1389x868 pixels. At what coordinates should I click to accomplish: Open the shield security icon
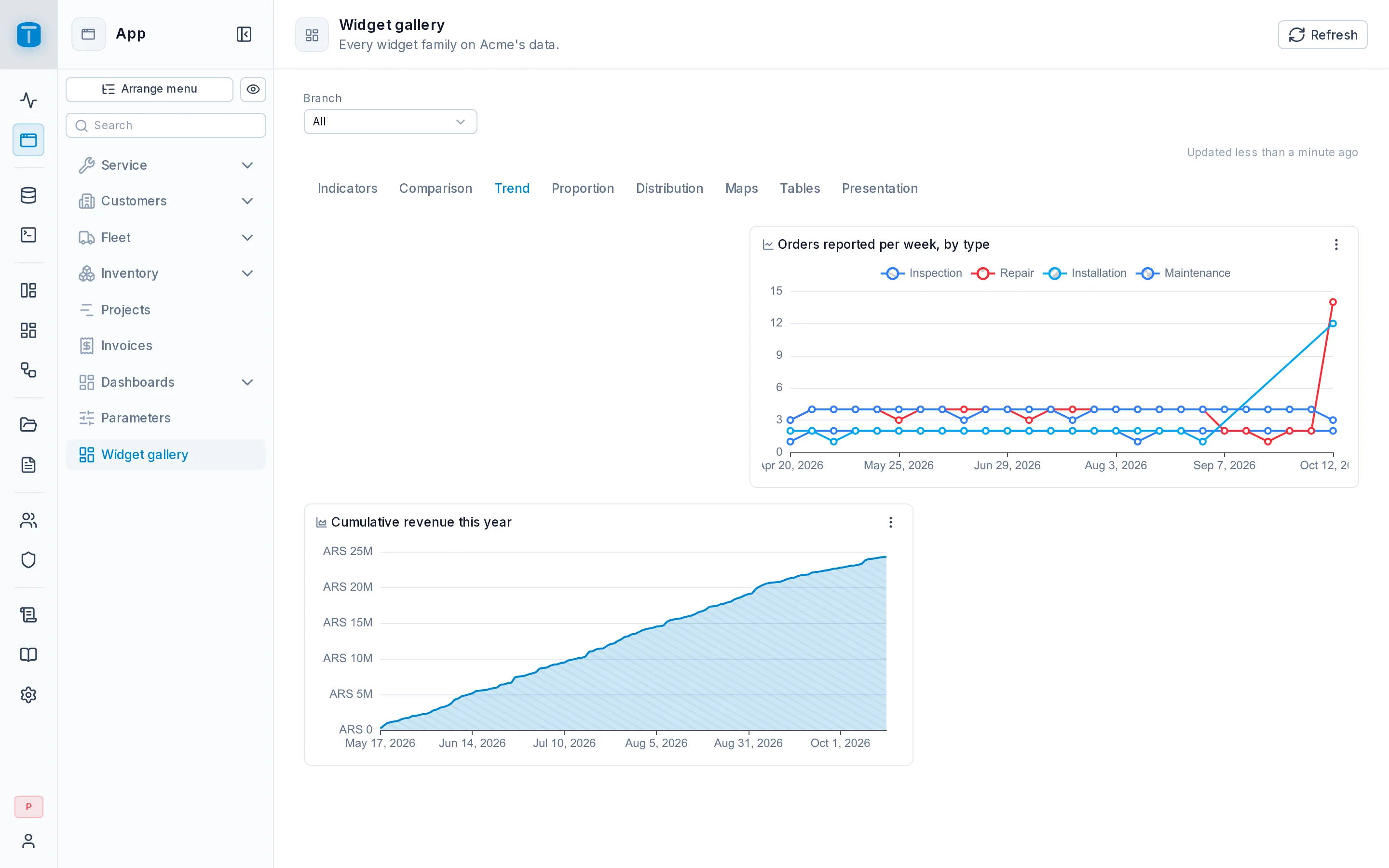point(29,560)
